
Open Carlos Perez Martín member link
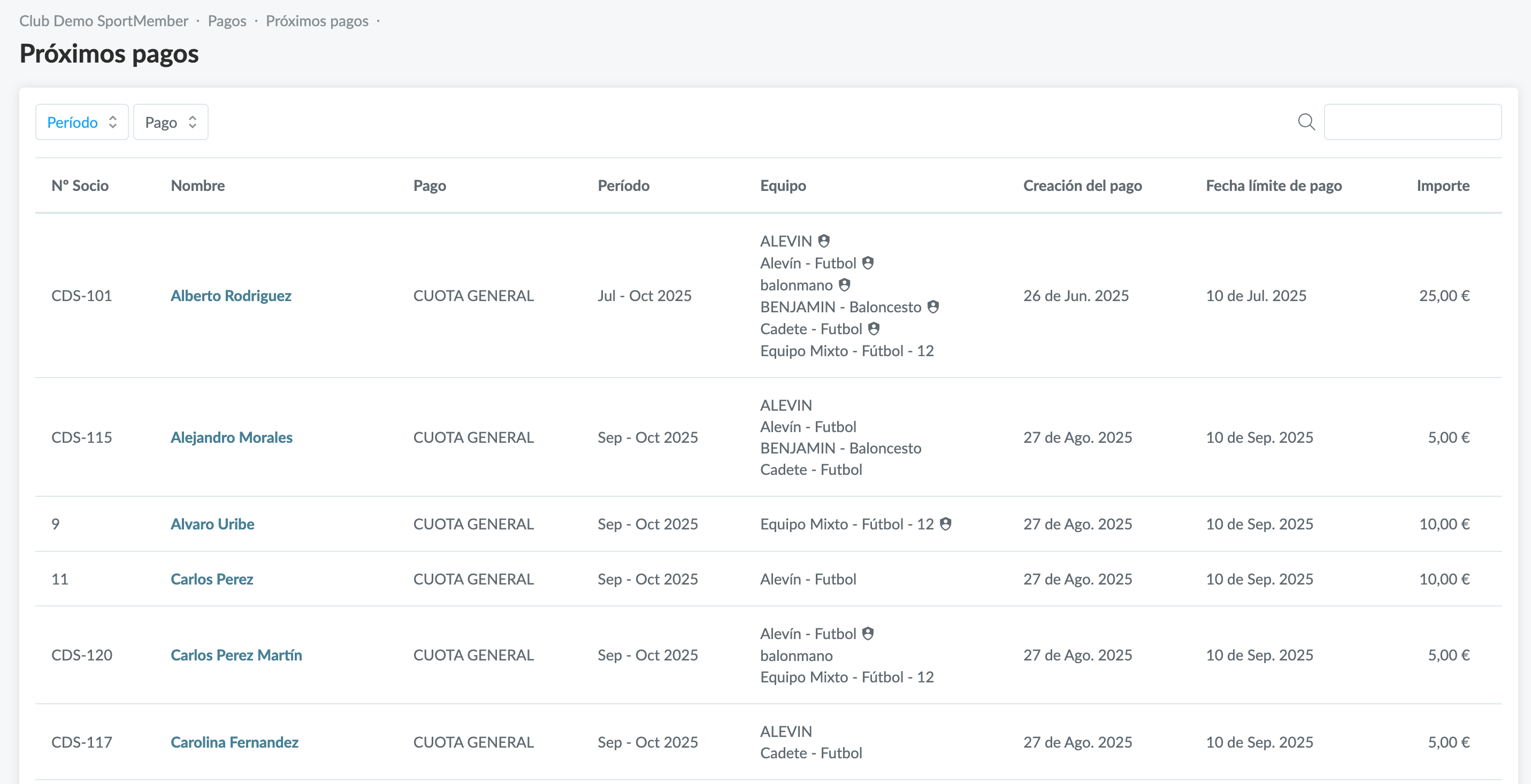[236, 655]
